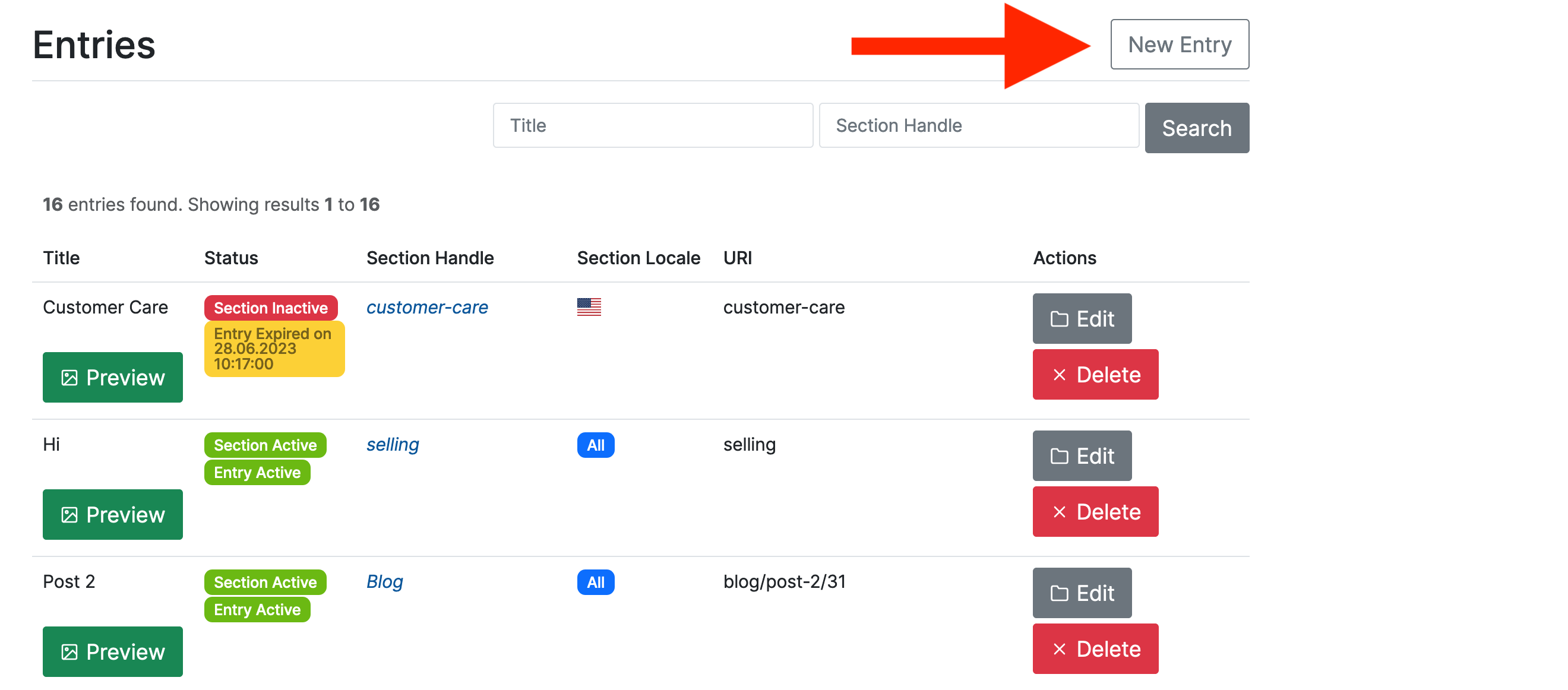Viewport: 1568px width, 690px height.
Task: Click folder Edit icon for Customer Care
Action: pos(1059,319)
